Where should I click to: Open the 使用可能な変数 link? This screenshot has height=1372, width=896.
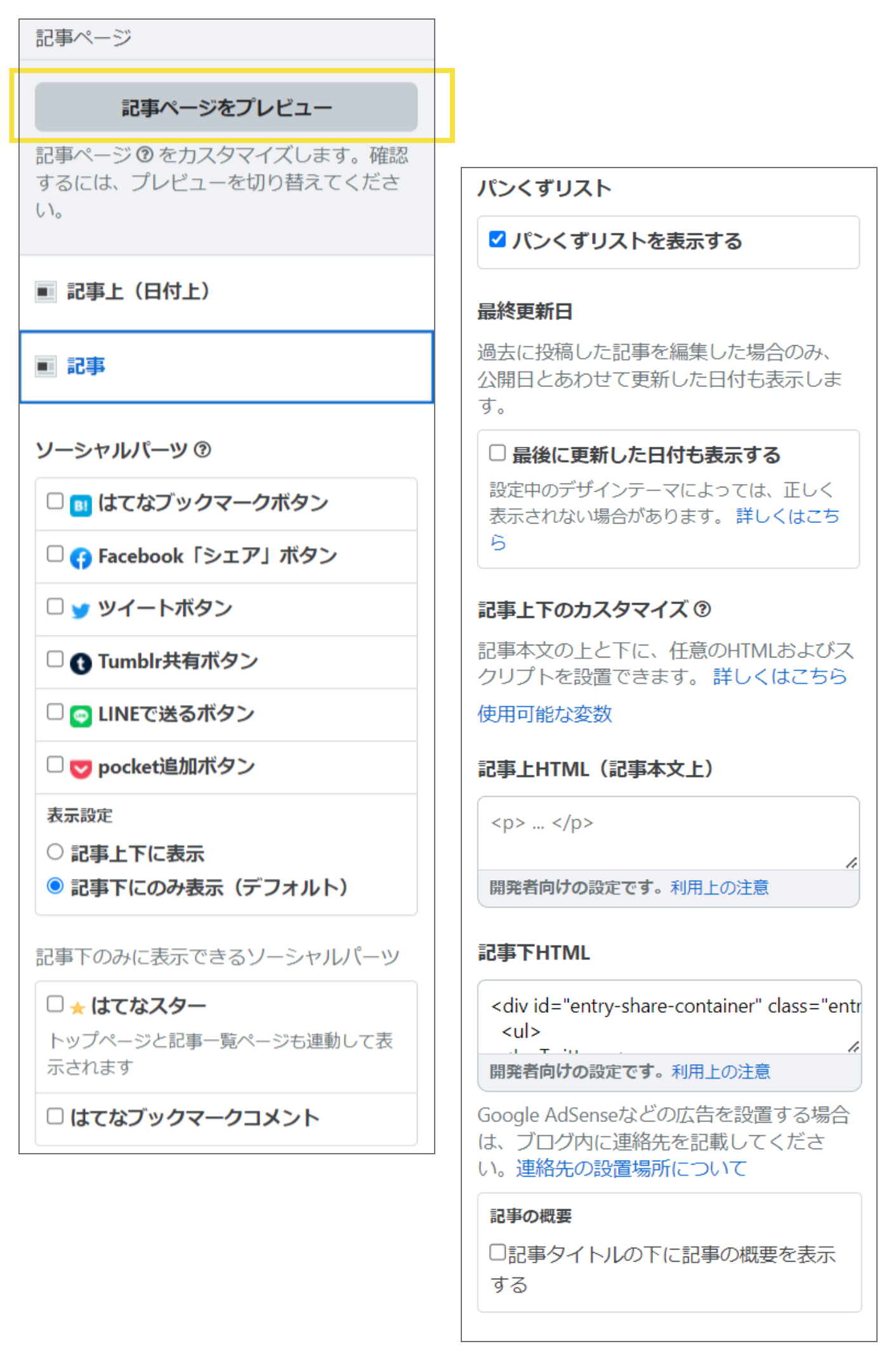[x=545, y=715]
